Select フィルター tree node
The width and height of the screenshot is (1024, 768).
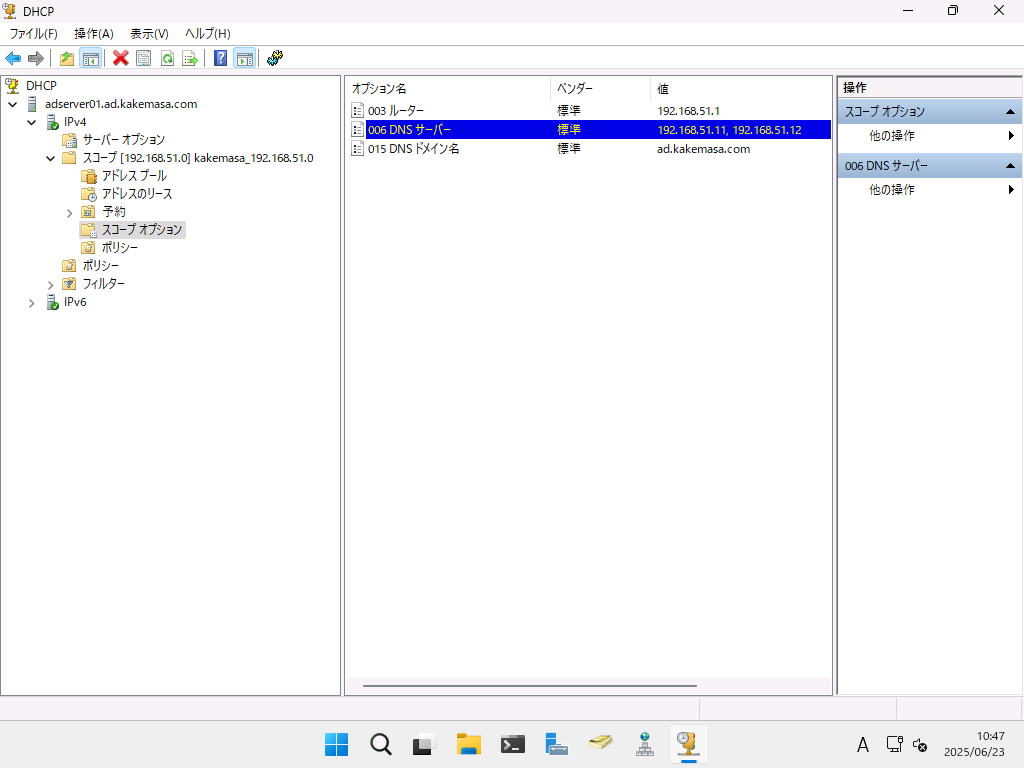(x=103, y=284)
